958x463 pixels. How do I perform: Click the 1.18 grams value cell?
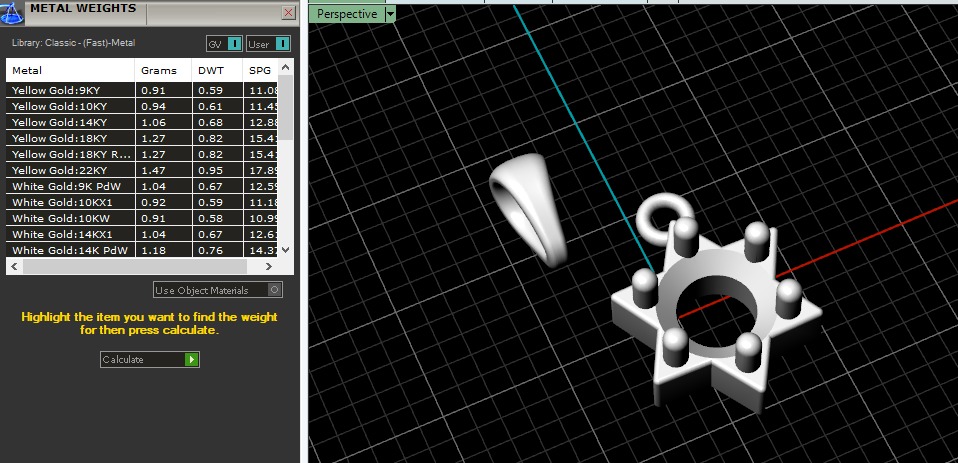(x=163, y=250)
